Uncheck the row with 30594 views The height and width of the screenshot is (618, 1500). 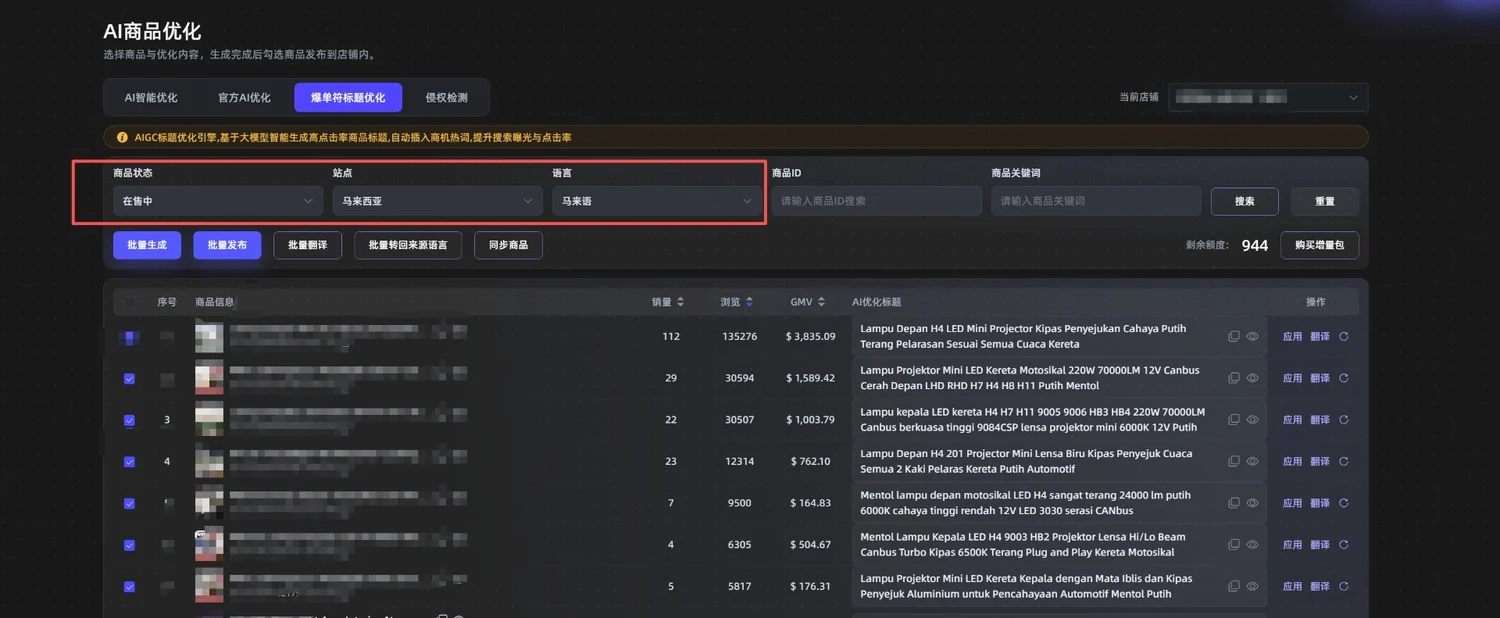point(129,379)
